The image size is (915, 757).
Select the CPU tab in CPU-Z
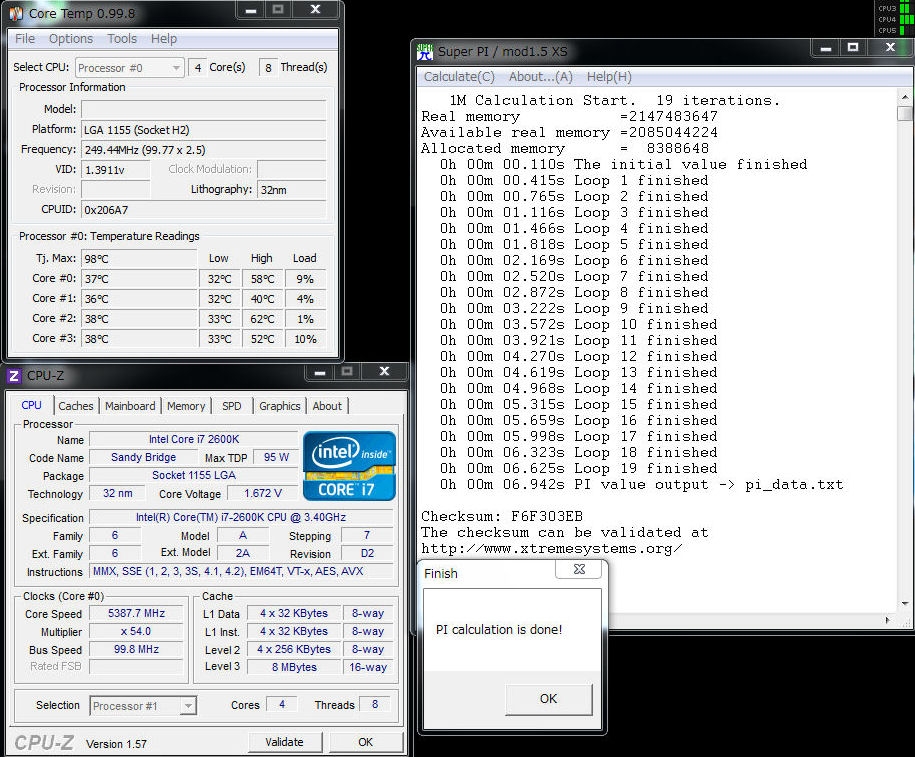(32, 405)
